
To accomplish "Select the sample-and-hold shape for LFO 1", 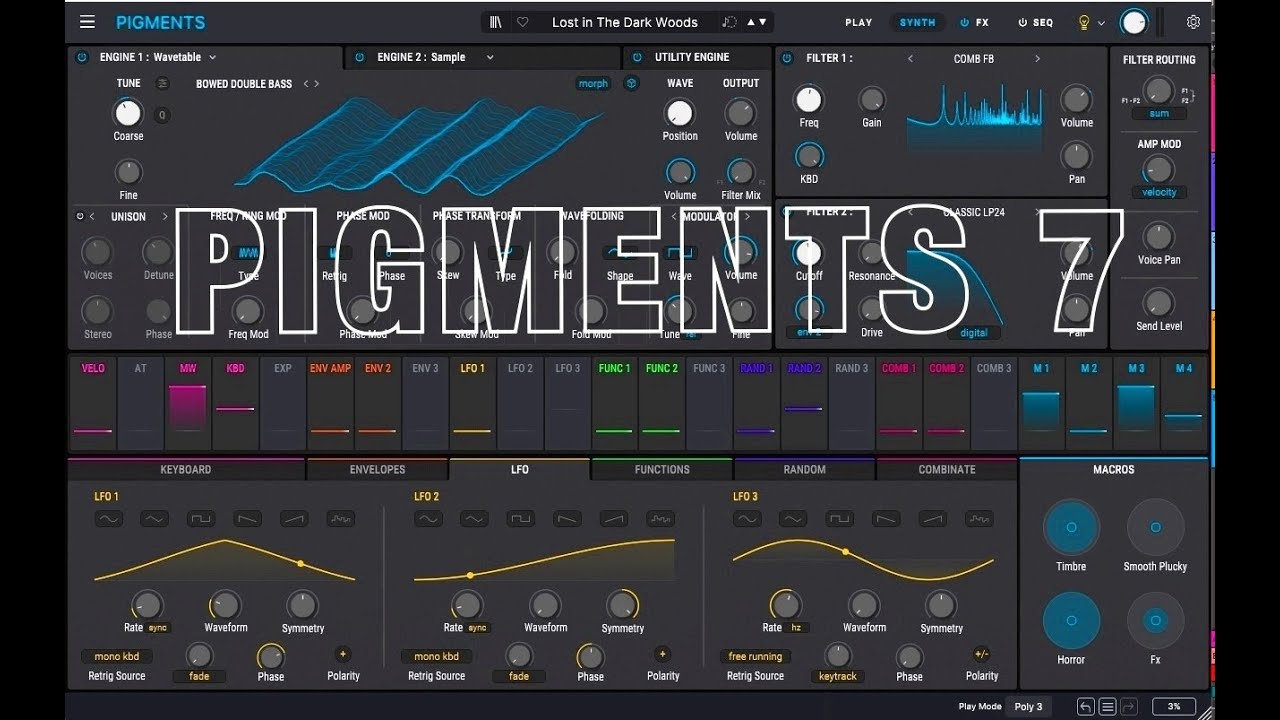I will (x=340, y=519).
